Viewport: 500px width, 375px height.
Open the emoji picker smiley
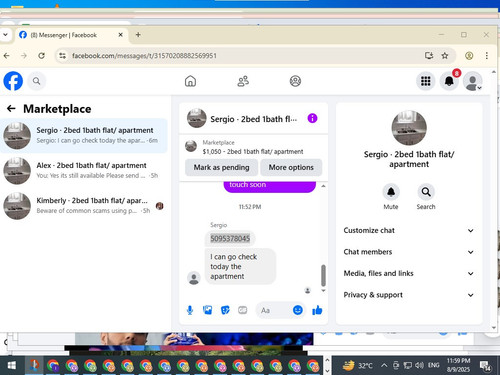pyautogui.click(x=298, y=310)
